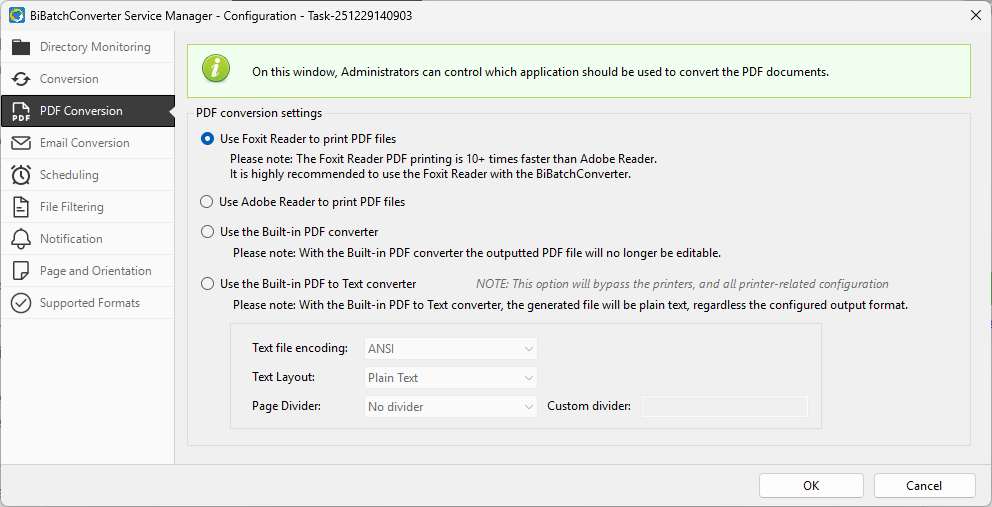Click the Directory Monitoring folder icon
The image size is (992, 507).
click(21, 47)
